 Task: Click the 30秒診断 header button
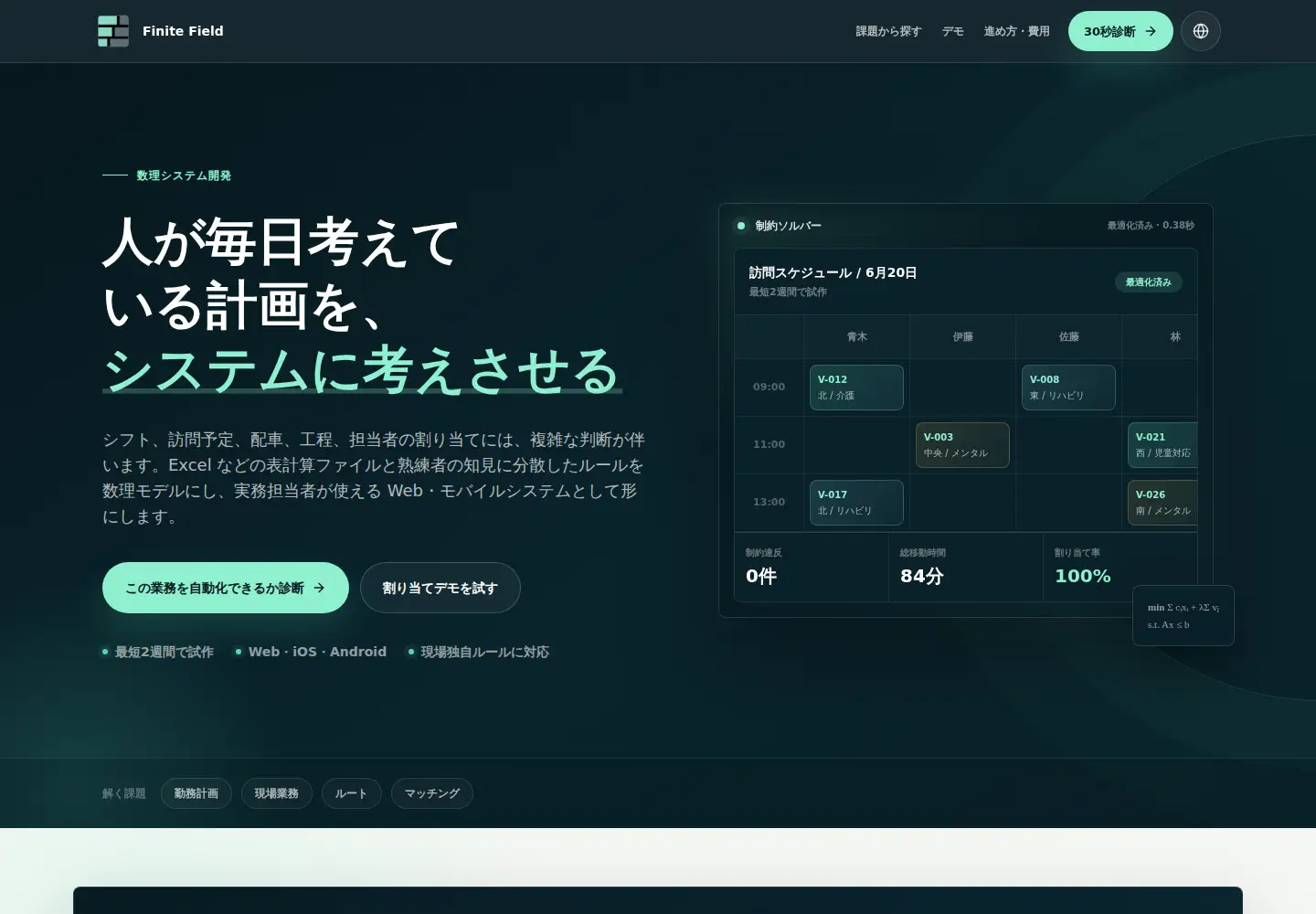(x=1120, y=31)
